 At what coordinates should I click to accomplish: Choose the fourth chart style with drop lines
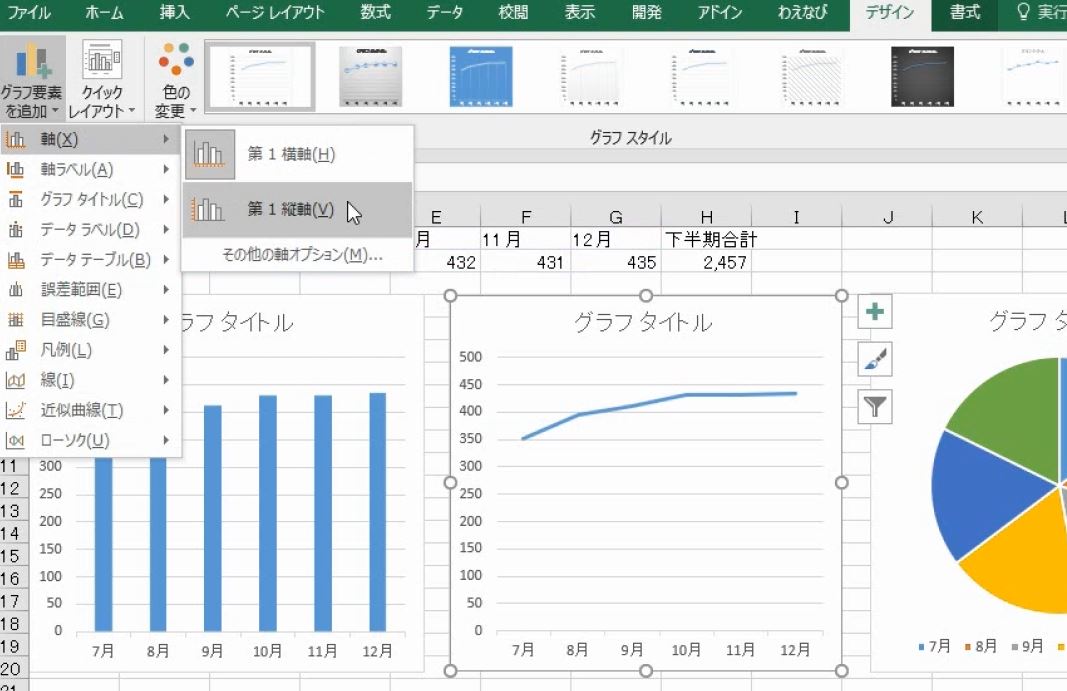point(591,76)
